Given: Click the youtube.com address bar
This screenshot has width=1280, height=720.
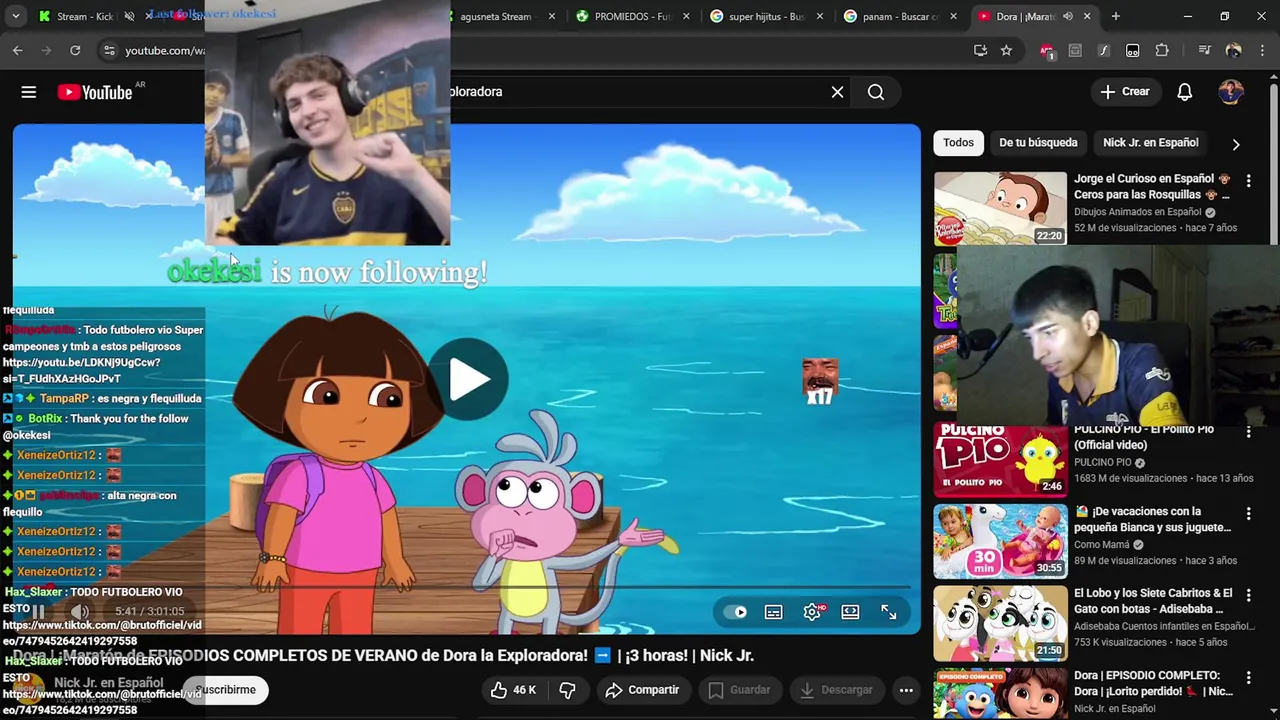Looking at the screenshot, I should (165, 51).
